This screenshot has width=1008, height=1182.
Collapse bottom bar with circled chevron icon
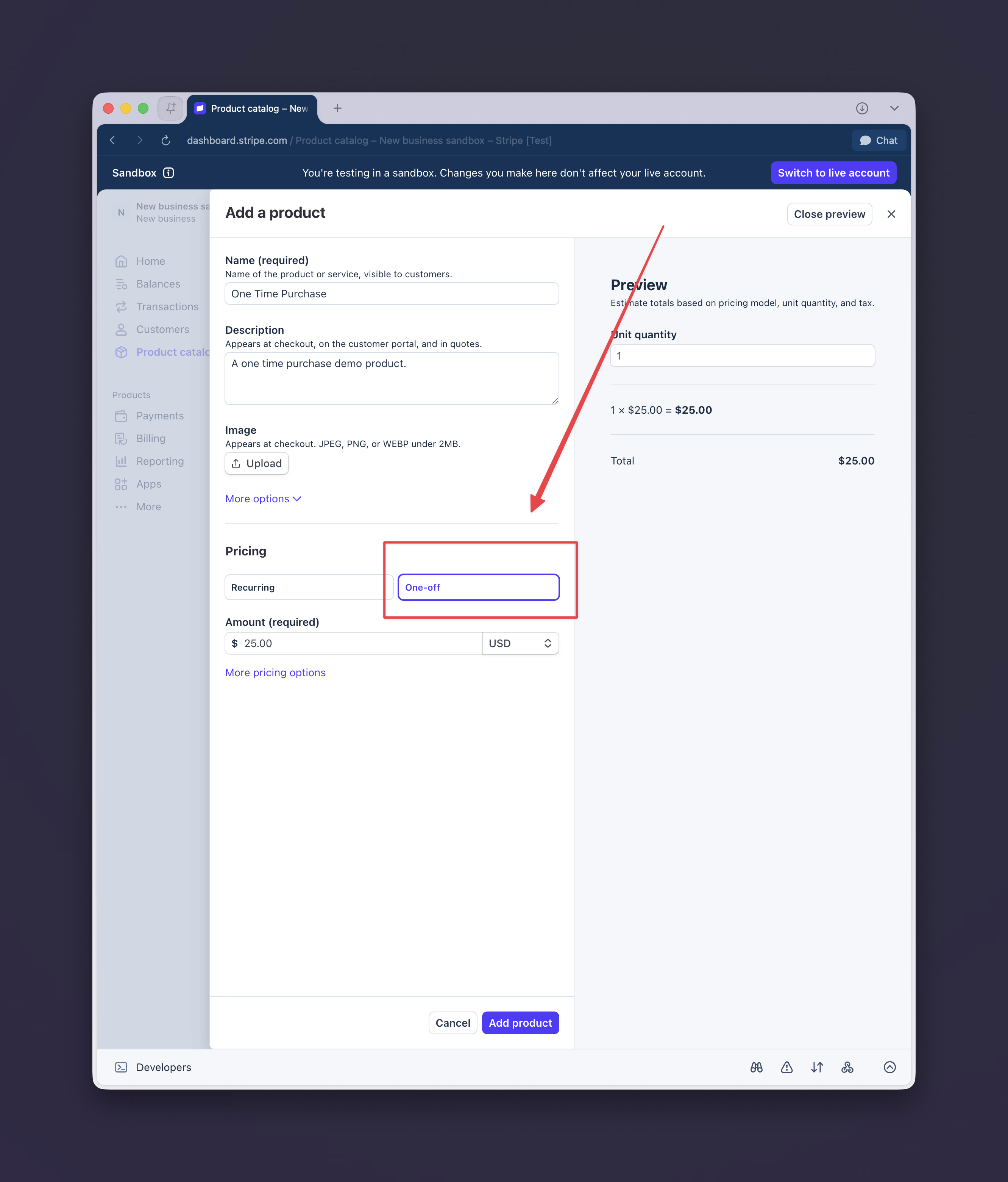click(889, 1067)
